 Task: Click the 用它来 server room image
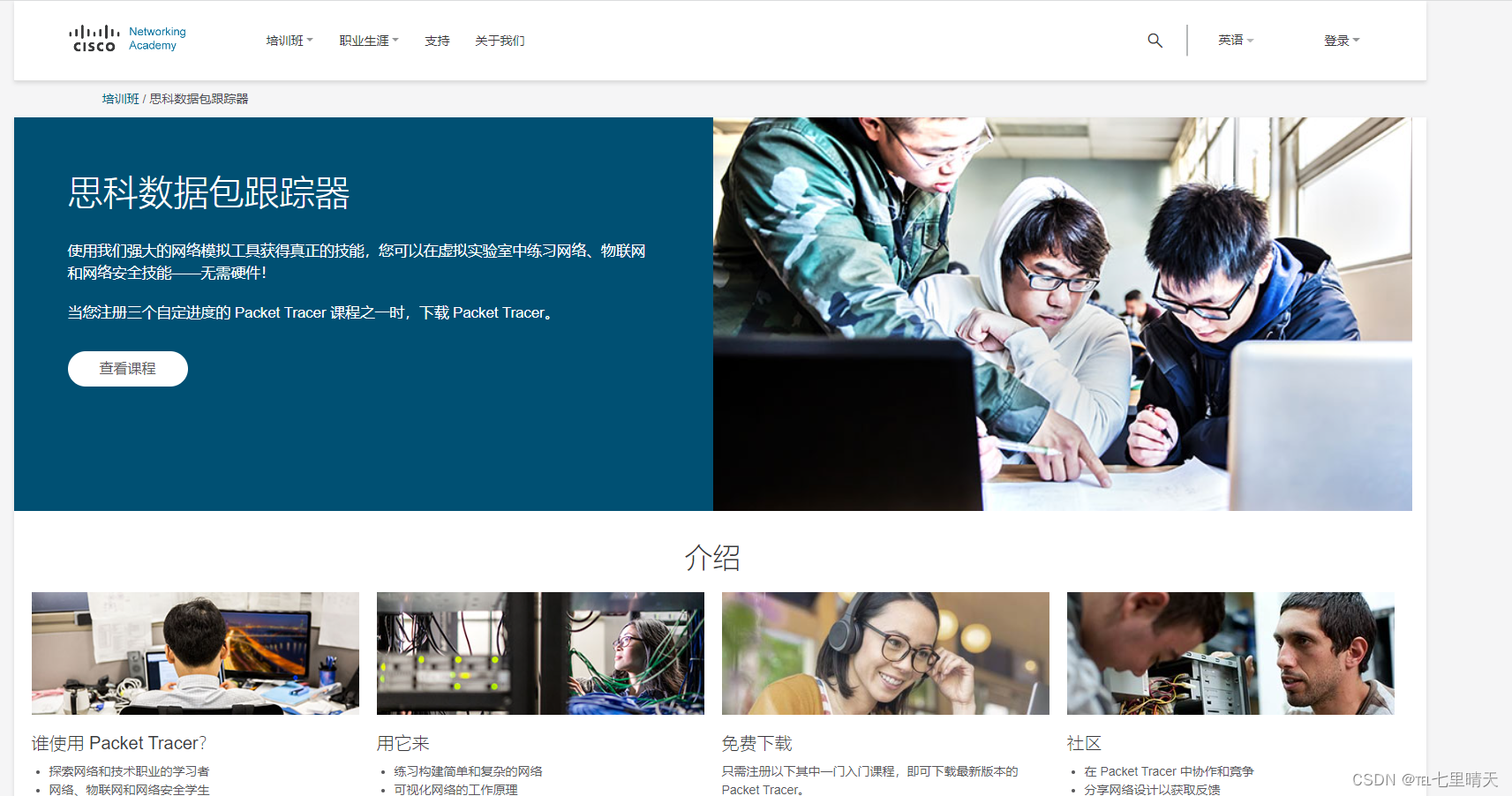coord(540,653)
